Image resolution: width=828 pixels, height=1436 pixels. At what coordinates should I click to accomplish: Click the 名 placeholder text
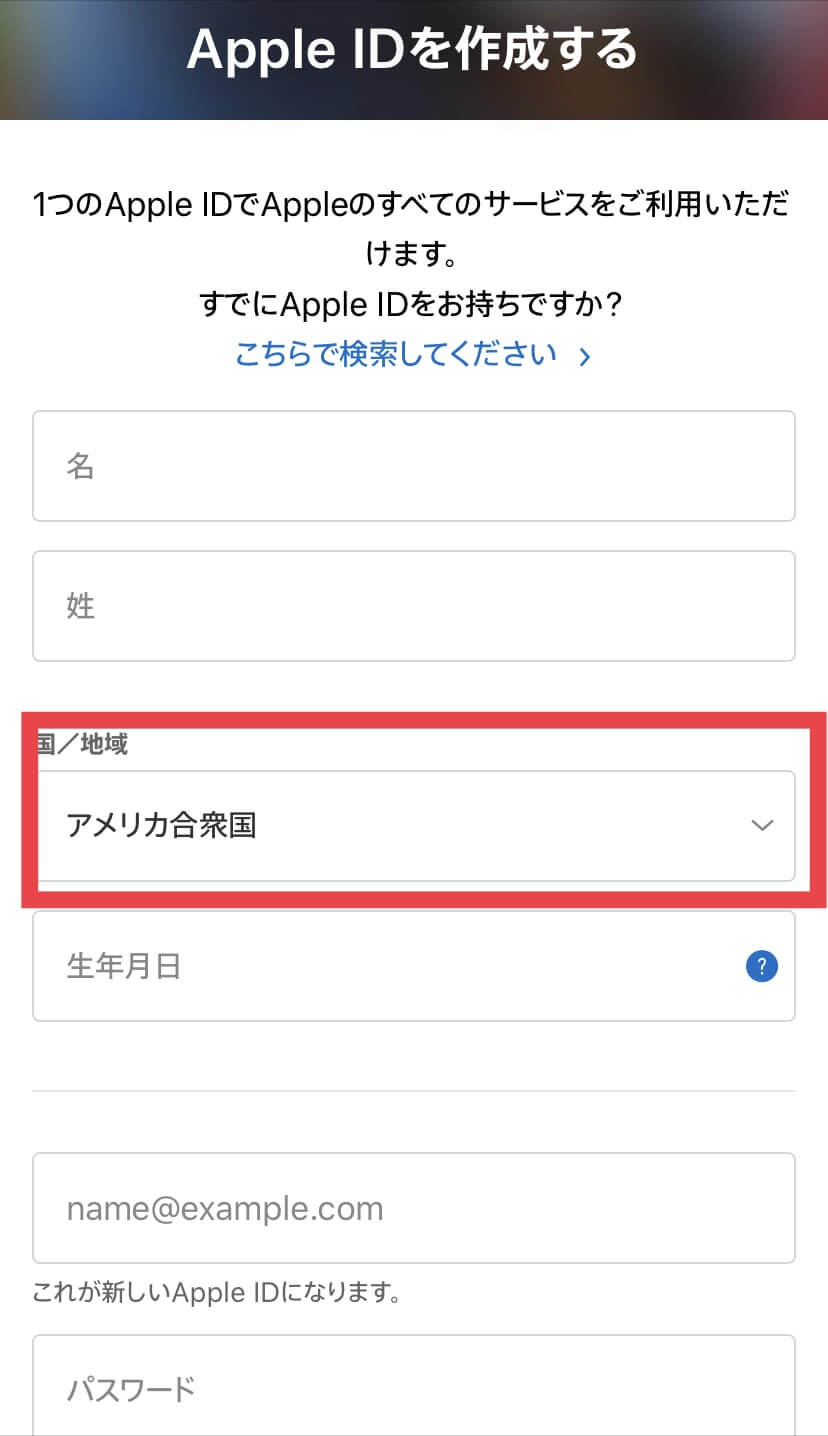[80, 466]
